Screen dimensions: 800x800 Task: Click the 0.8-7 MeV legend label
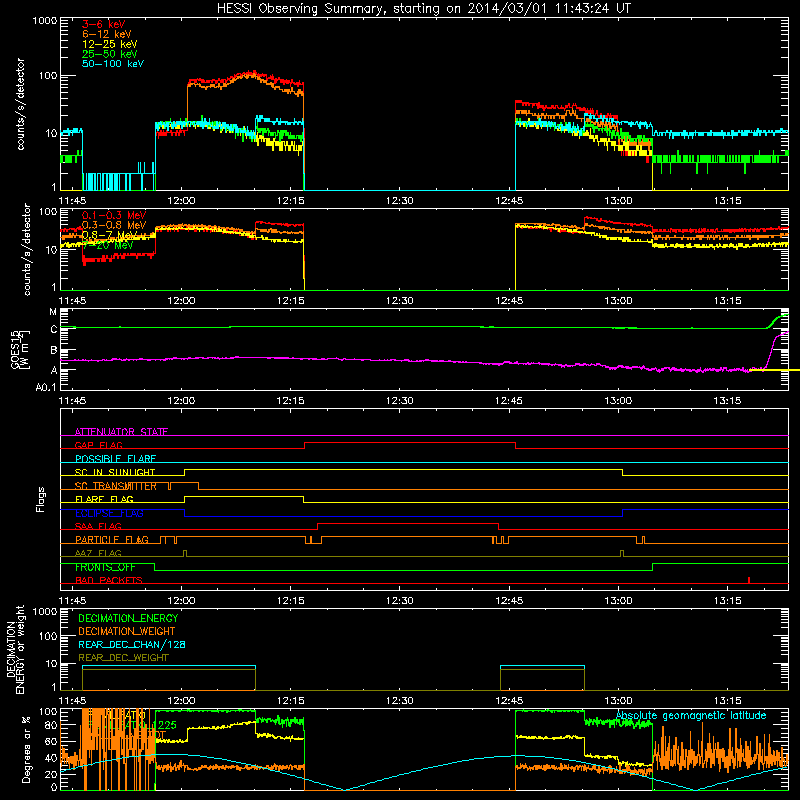coord(110,235)
